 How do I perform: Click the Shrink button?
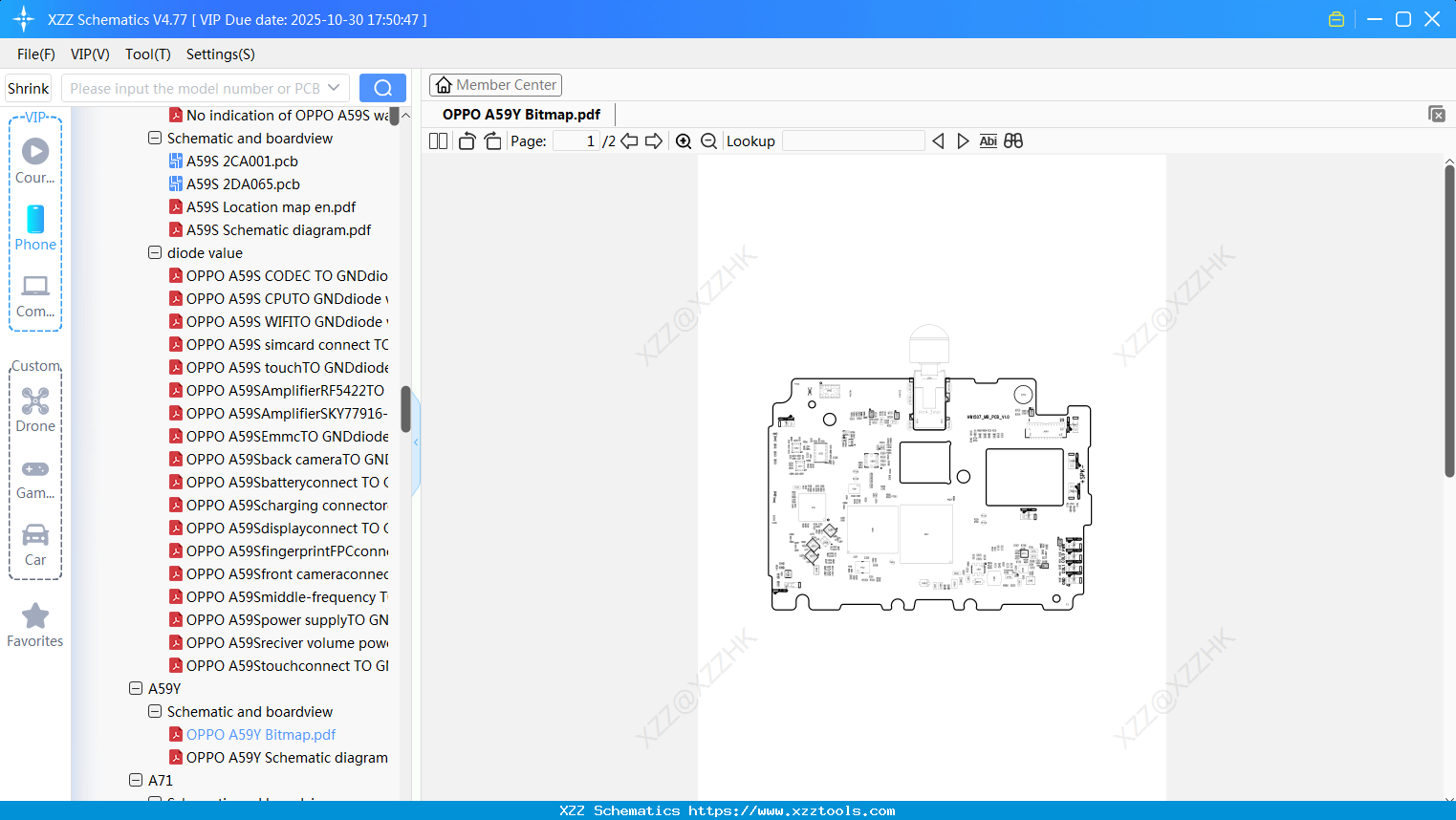(29, 88)
